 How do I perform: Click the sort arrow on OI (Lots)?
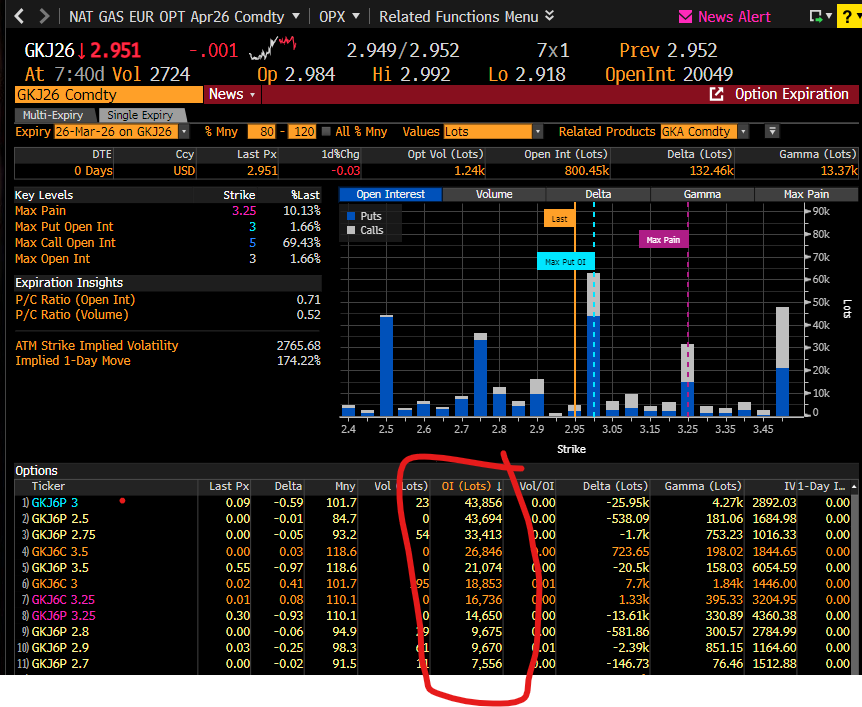tap(499, 486)
